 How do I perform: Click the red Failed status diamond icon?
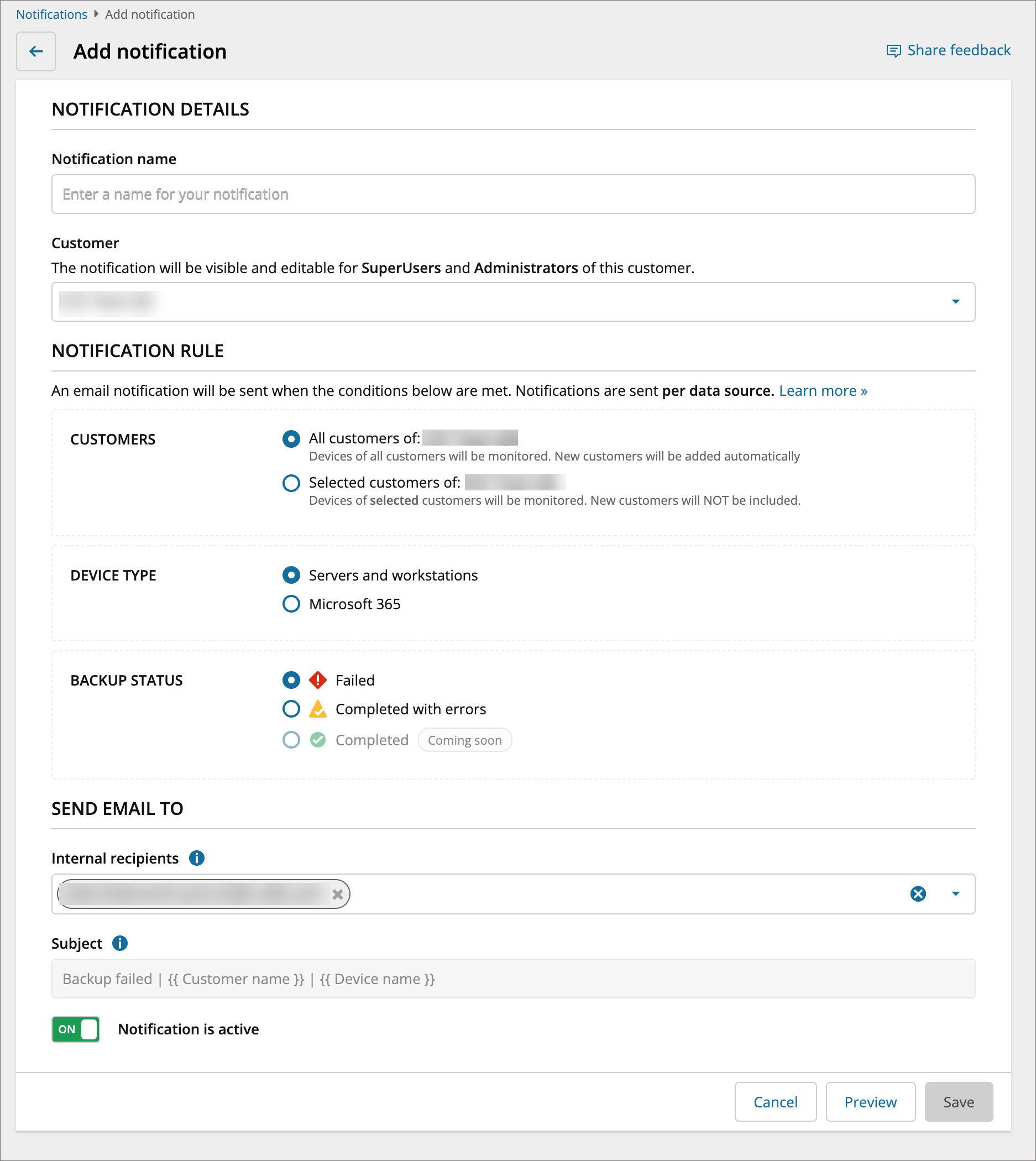(x=318, y=680)
